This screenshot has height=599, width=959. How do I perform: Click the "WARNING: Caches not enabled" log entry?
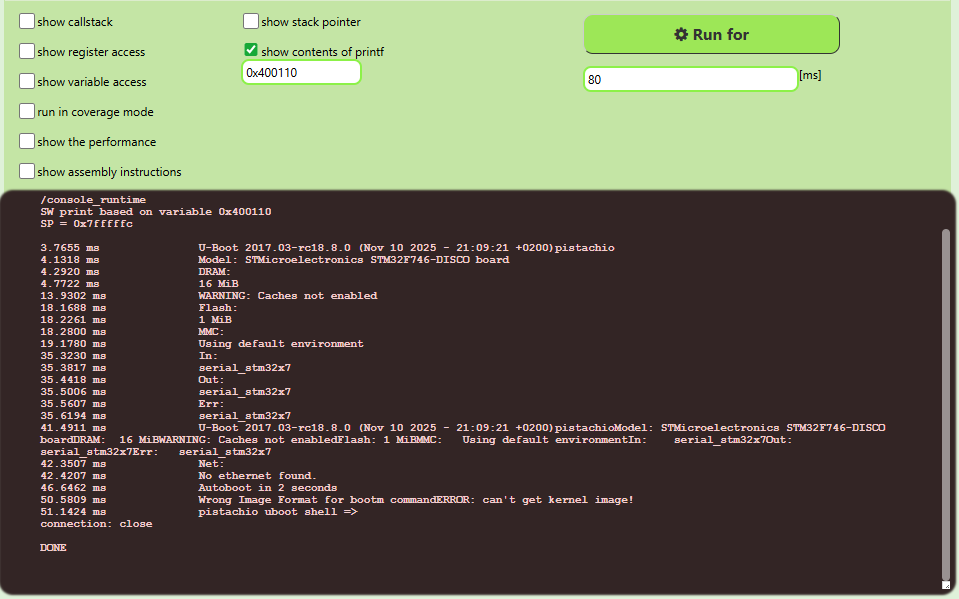[x=287, y=296]
